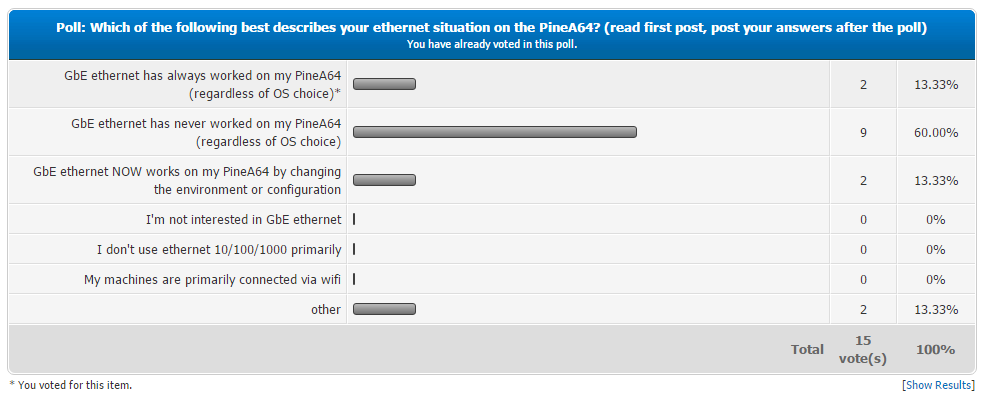Click the '* You voted for this item' note
Viewport: 988px width, 406px height.
coord(70,385)
